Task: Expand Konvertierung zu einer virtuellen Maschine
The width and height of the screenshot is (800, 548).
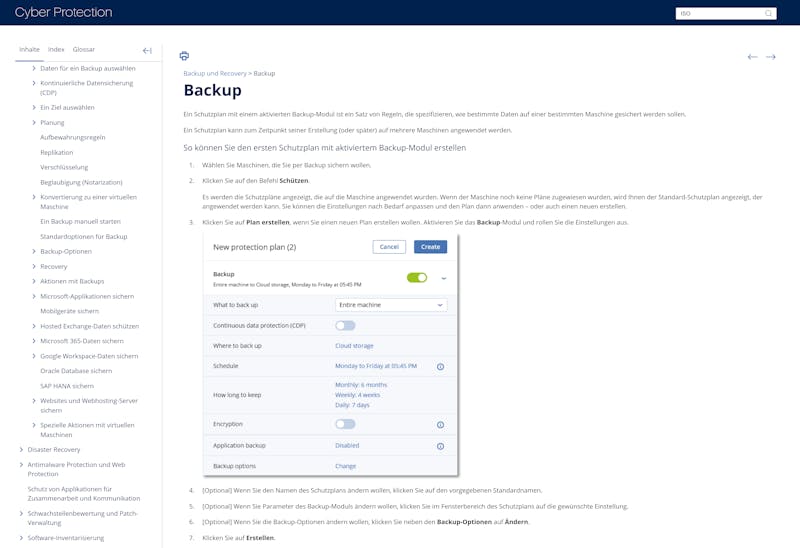Action: coord(34,197)
